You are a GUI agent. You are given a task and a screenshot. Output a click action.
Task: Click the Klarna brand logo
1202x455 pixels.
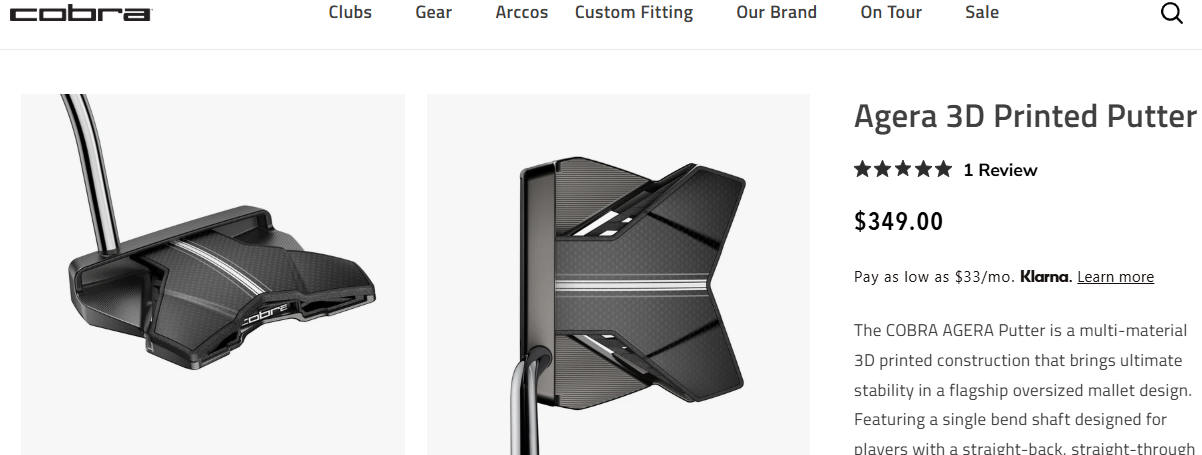click(1045, 277)
